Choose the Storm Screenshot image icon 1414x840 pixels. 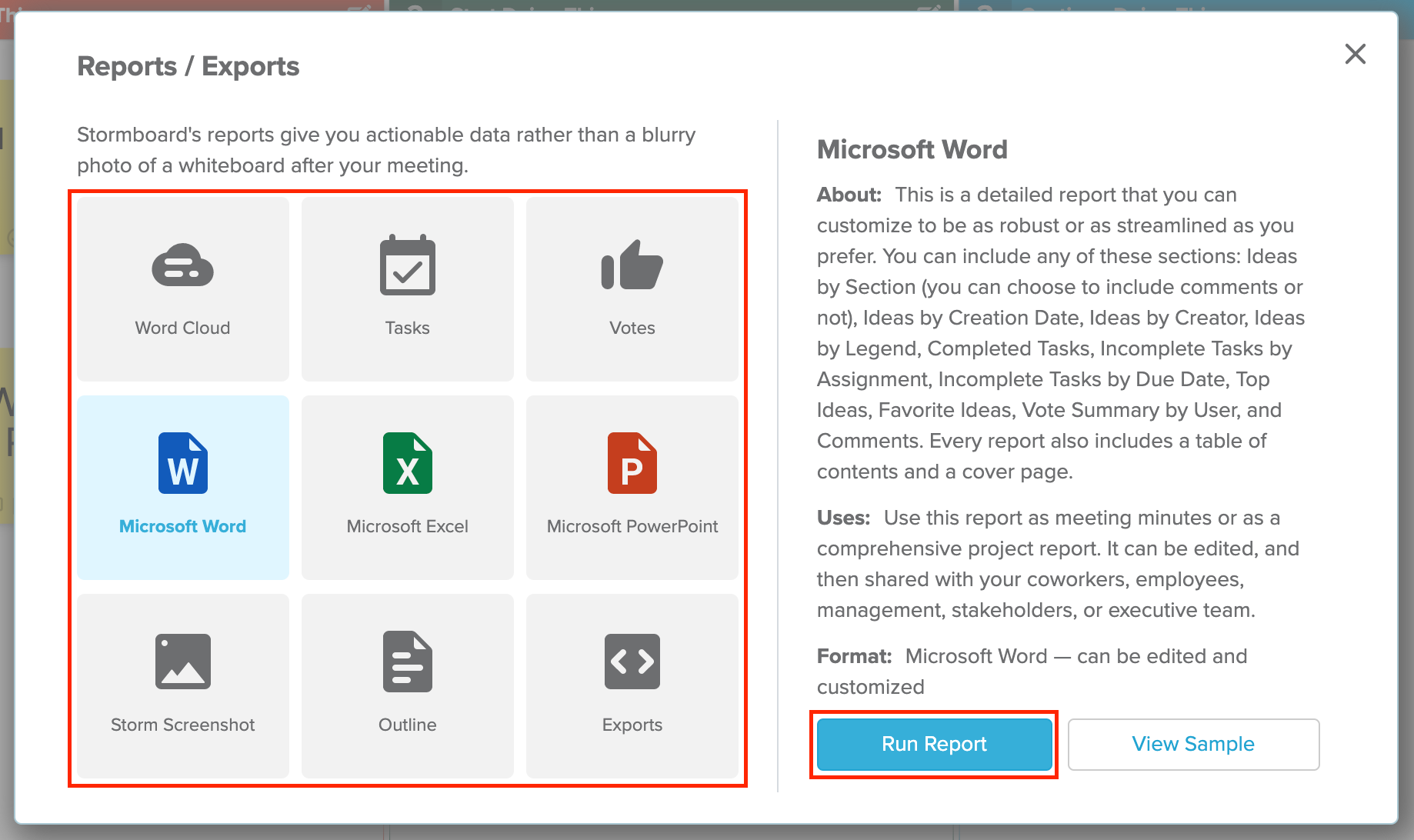tap(183, 662)
